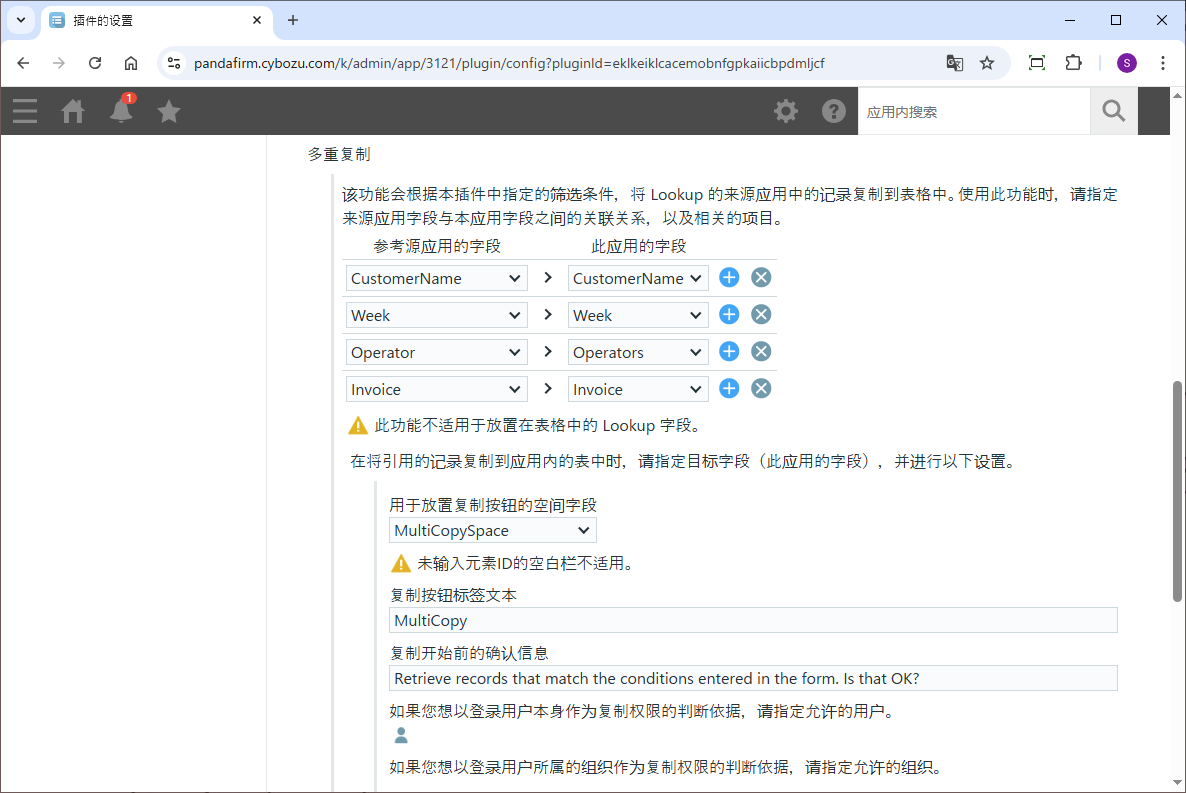Expand the source Invoice dropdown
Image resolution: width=1186 pixels, height=793 pixels.
(x=436, y=389)
